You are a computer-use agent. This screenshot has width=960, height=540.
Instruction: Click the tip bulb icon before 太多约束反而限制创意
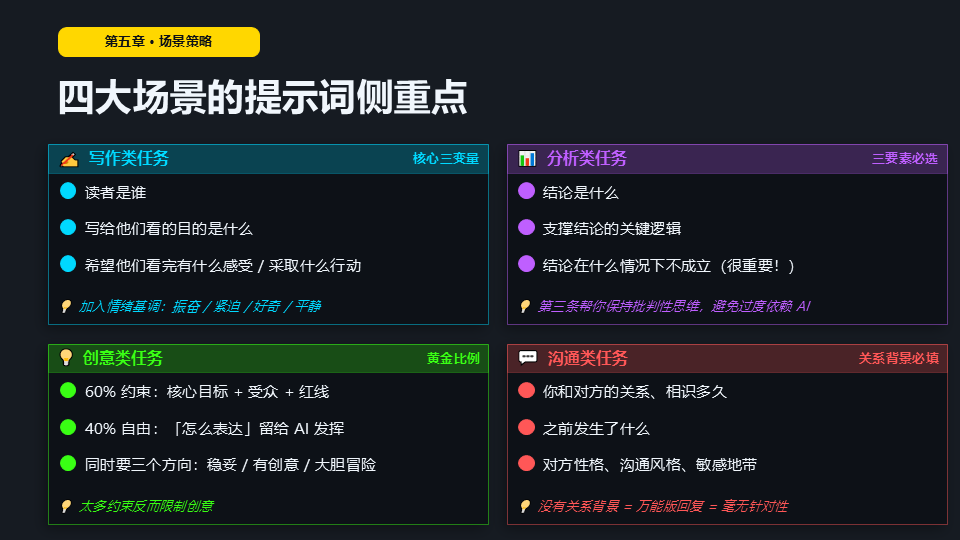66,507
